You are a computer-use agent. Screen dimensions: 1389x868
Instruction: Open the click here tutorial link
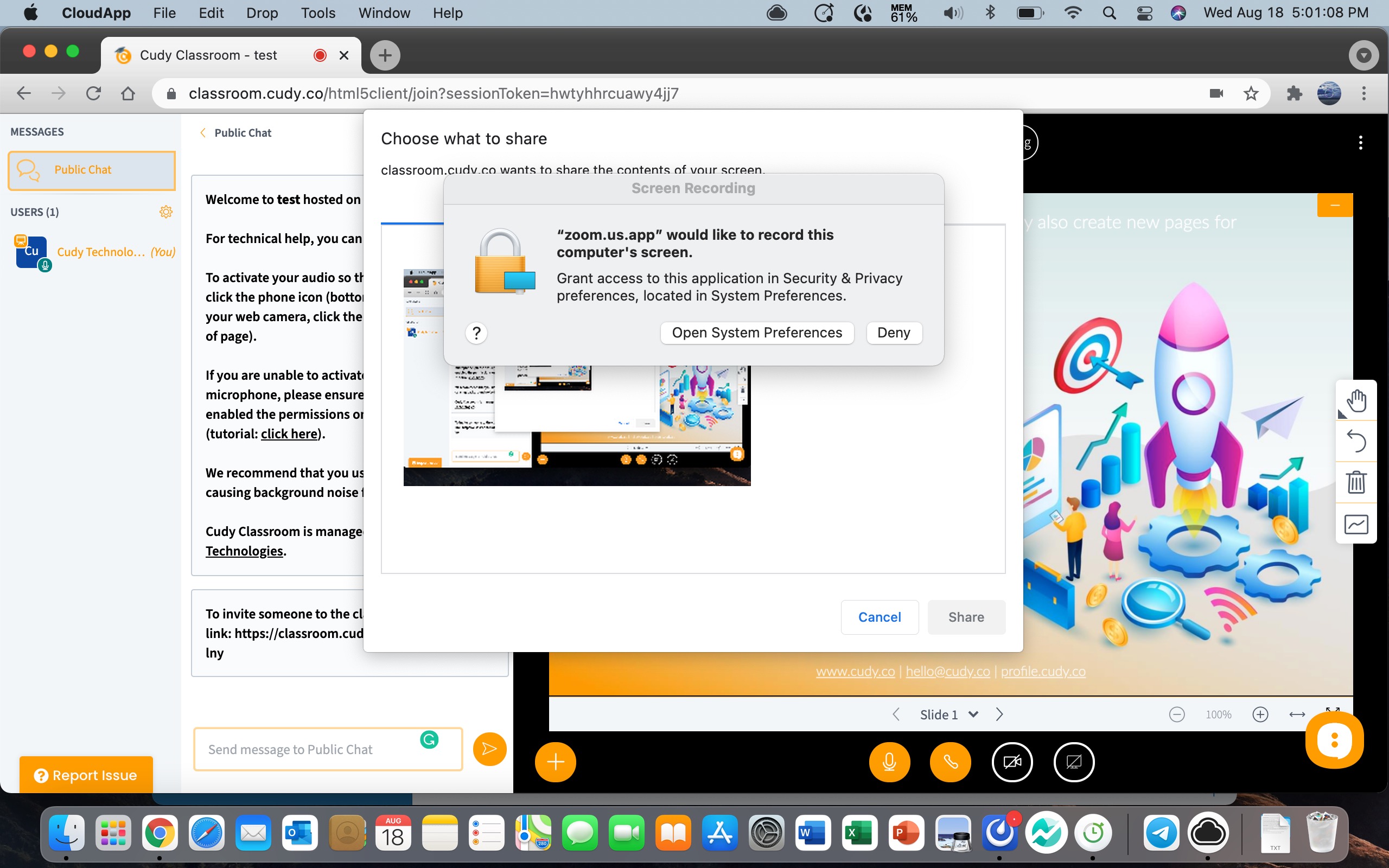coord(289,433)
